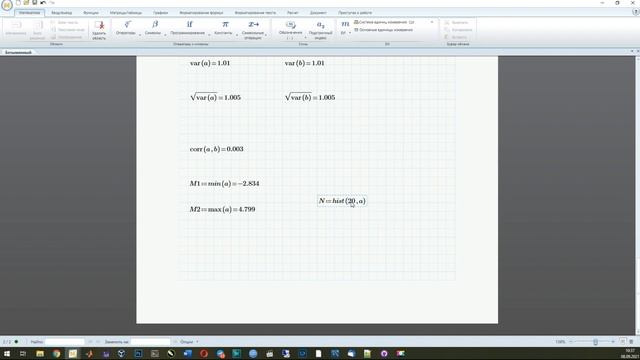Click the M2:=max(a)=4.799 expression

click(x=222, y=209)
